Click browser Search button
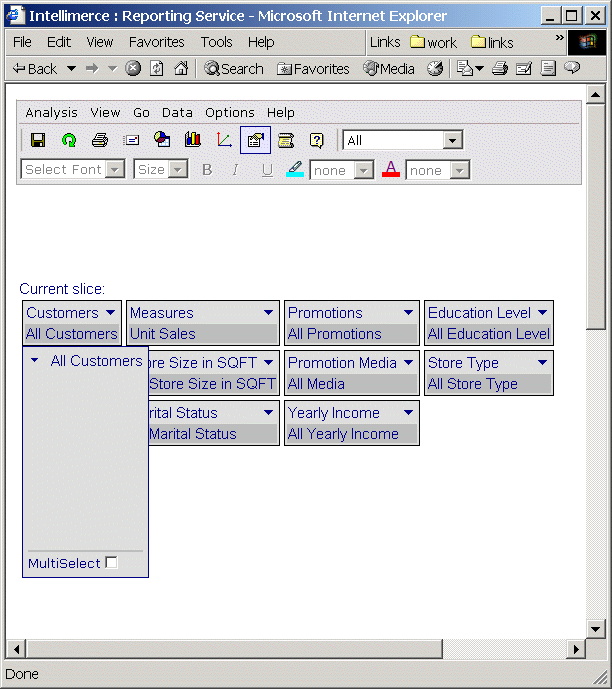612x689 pixels. point(234,69)
